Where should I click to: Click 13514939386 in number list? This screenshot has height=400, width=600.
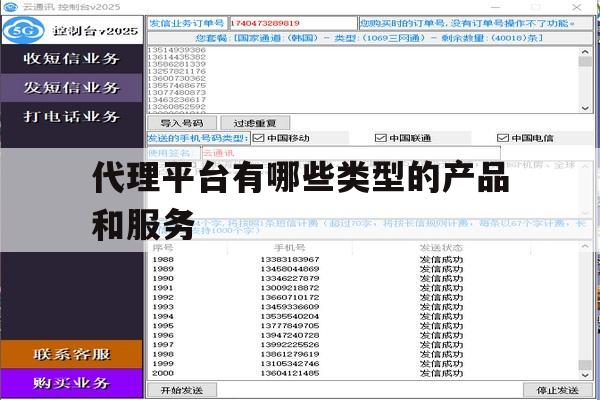pos(177,50)
